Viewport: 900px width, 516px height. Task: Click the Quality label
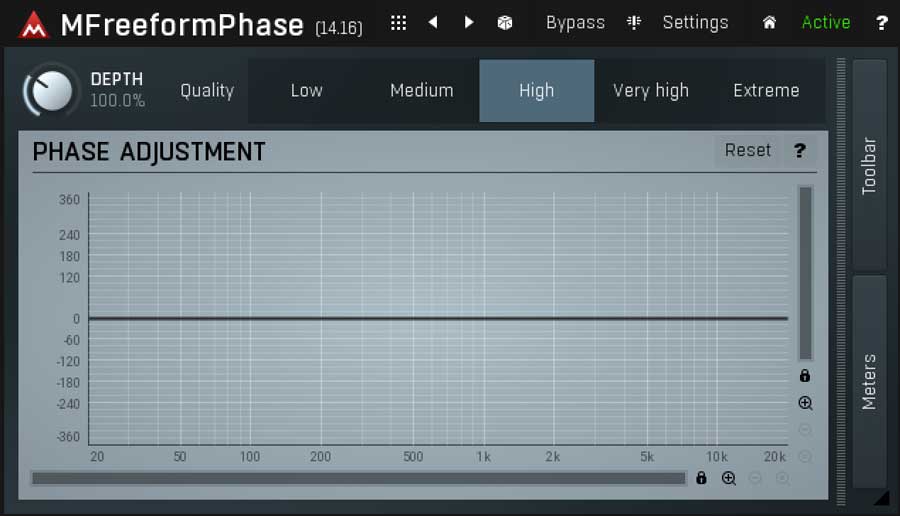207,91
